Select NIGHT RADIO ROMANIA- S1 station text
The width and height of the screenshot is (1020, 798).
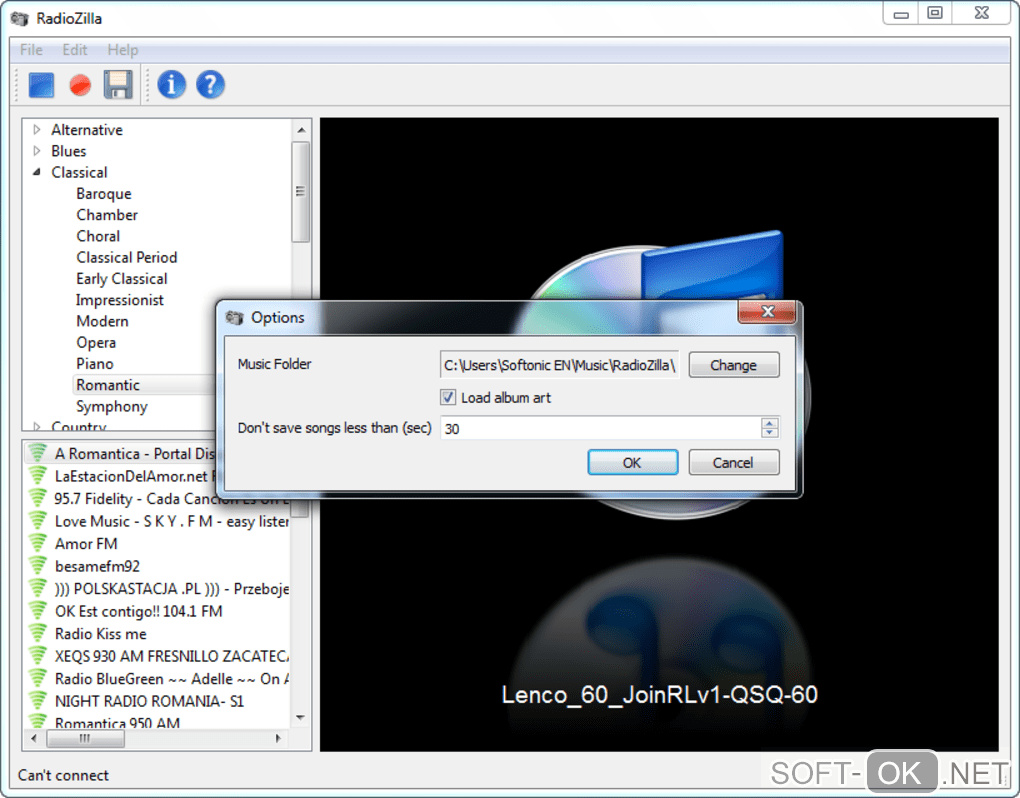(150, 701)
